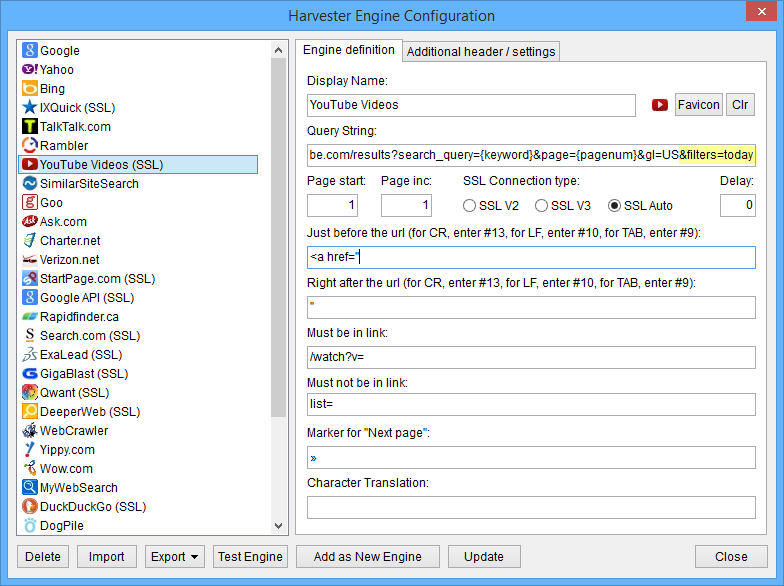This screenshot has height=586, width=784.
Task: Click the StartPage.com icon
Action: (x=30, y=278)
